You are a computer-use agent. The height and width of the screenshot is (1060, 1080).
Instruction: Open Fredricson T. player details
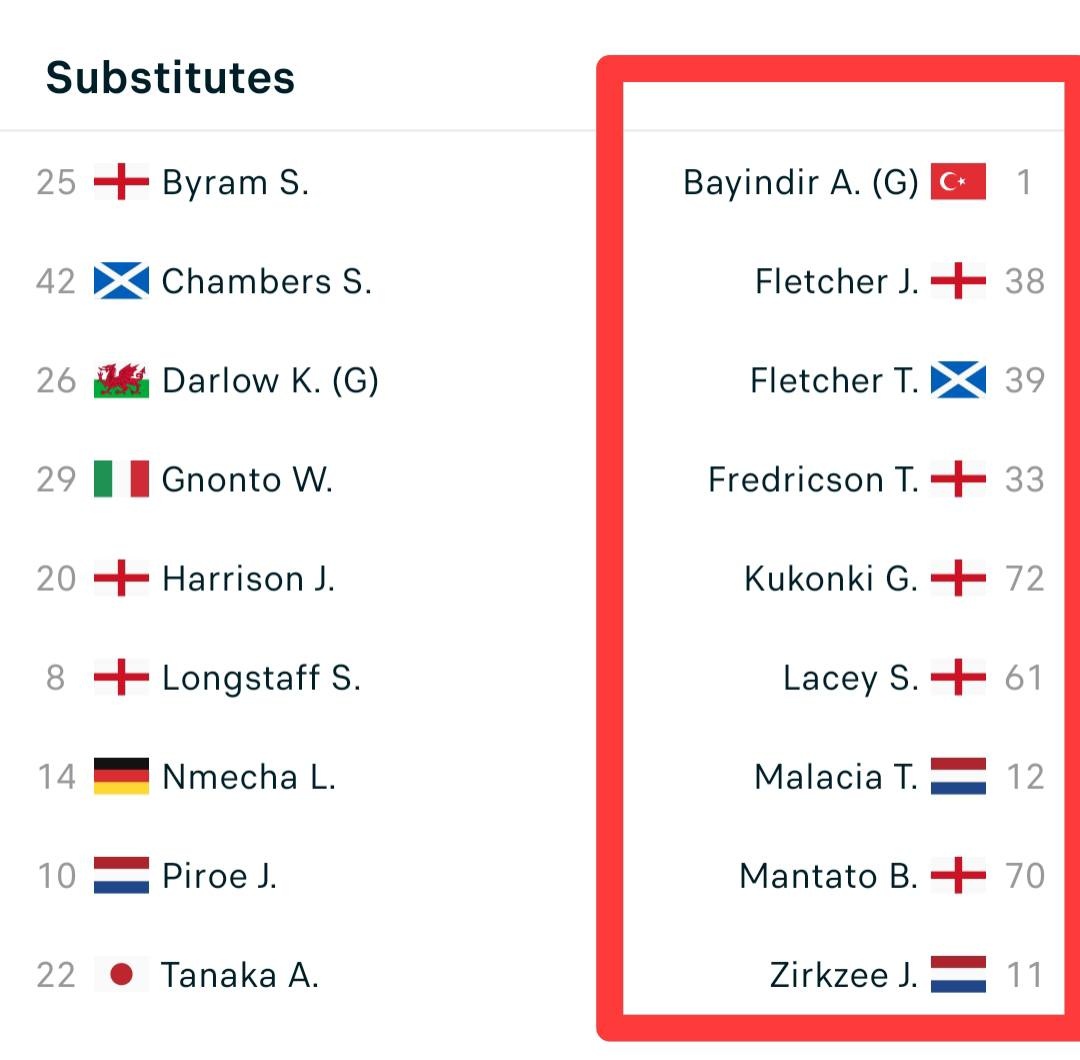click(x=812, y=480)
